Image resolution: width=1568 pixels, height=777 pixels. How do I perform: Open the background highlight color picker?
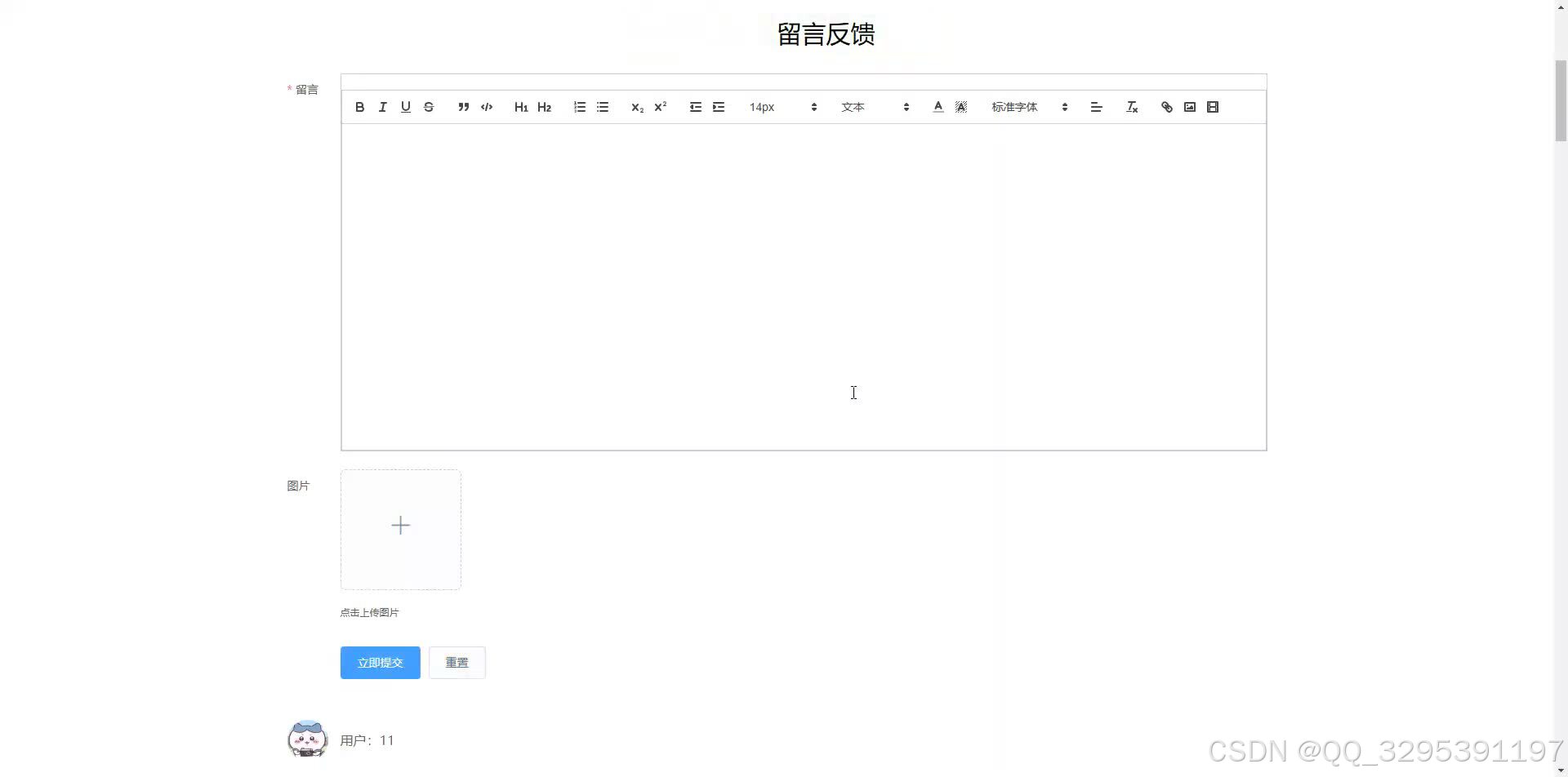tap(960, 107)
